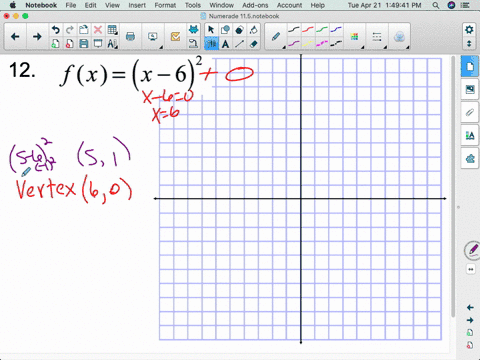Image resolution: width=480 pixels, height=360 pixels.
Task: Open the Properties tab
Action: pyautogui.click(x=470, y=136)
